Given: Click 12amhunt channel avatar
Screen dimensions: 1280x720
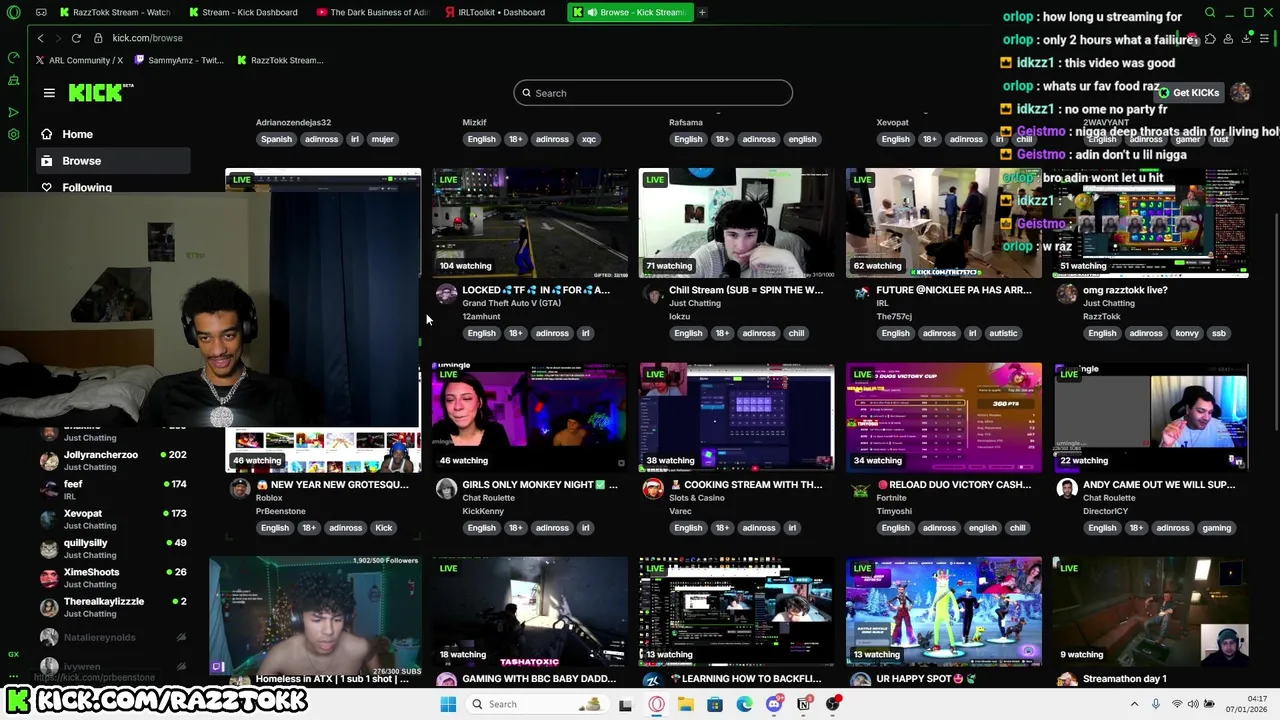Looking at the screenshot, I should click(446, 294).
